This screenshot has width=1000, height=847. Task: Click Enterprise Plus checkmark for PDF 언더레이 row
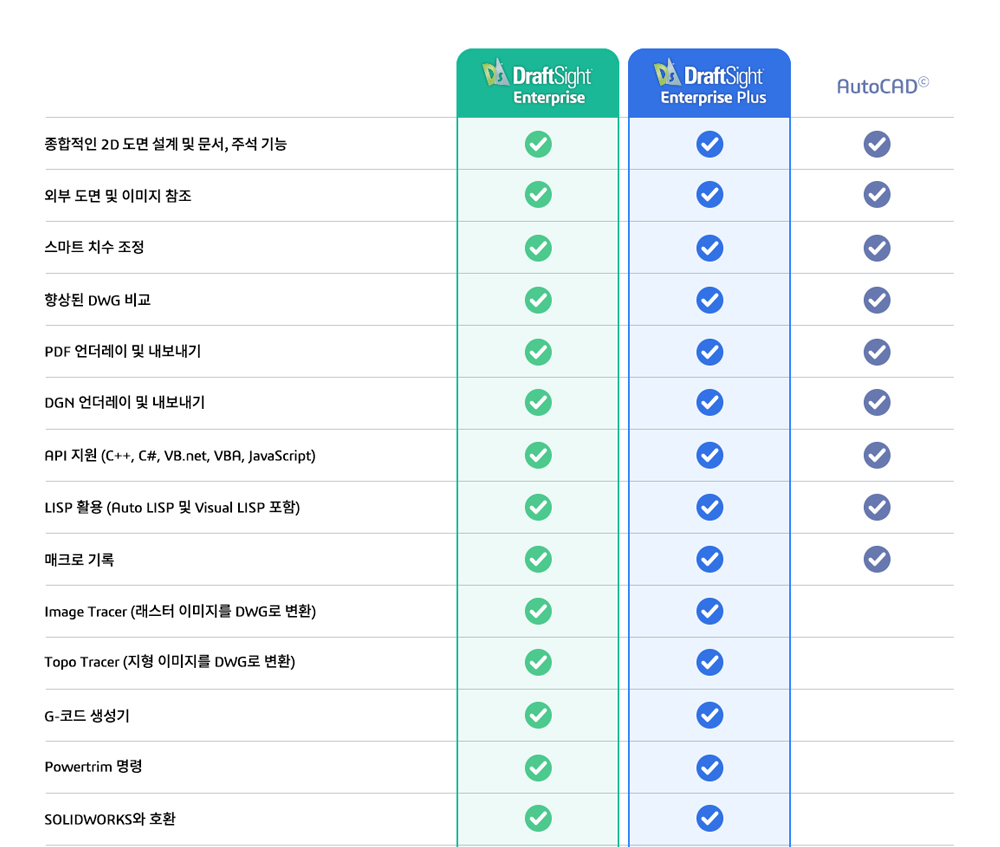point(710,352)
